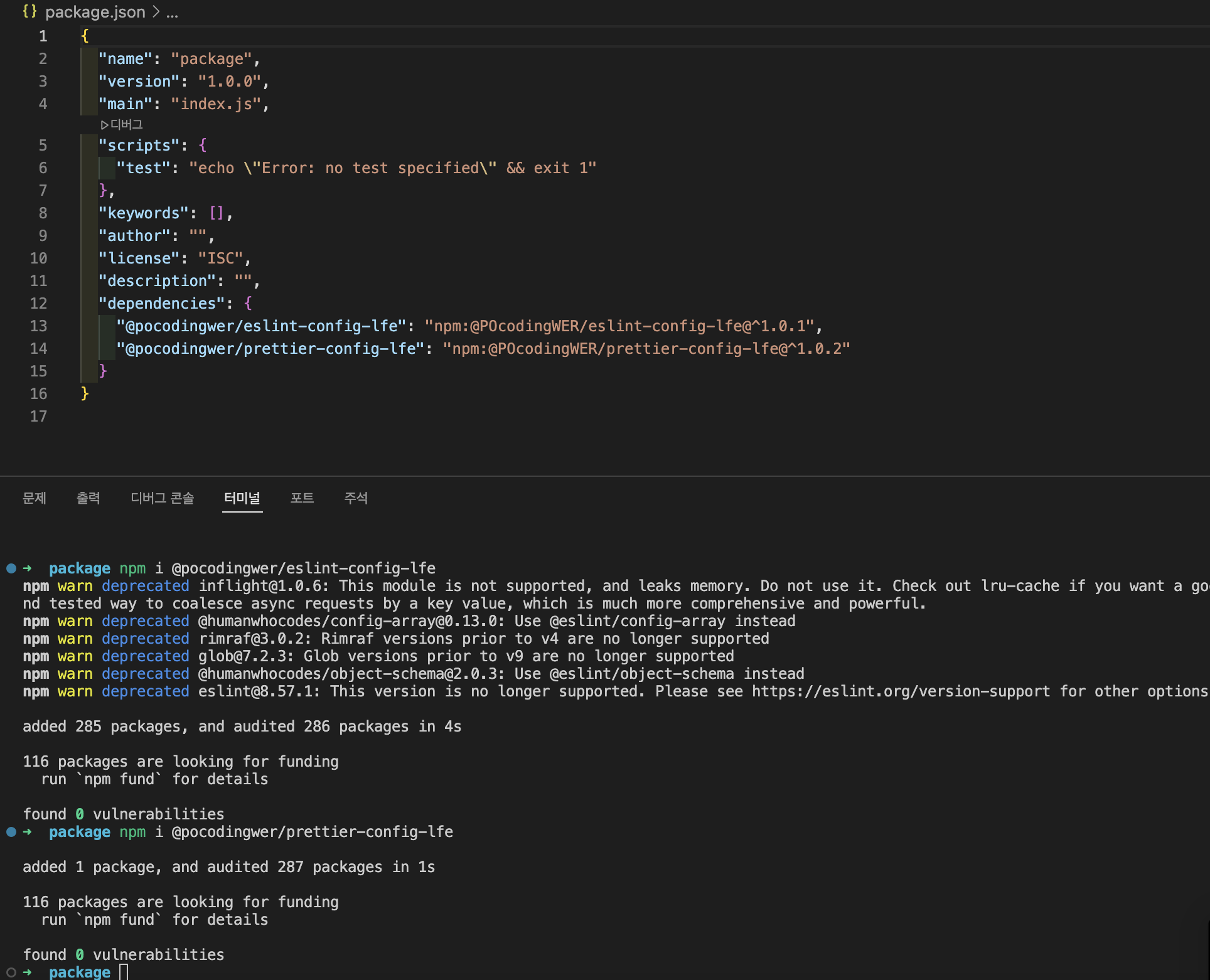The width and height of the screenshot is (1210, 980).
Task: Click the debug play triangle above scripts
Action: (104, 125)
